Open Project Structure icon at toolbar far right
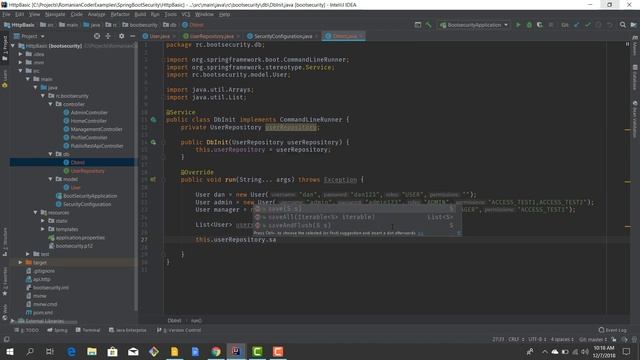640x360 pixels. [633, 25]
